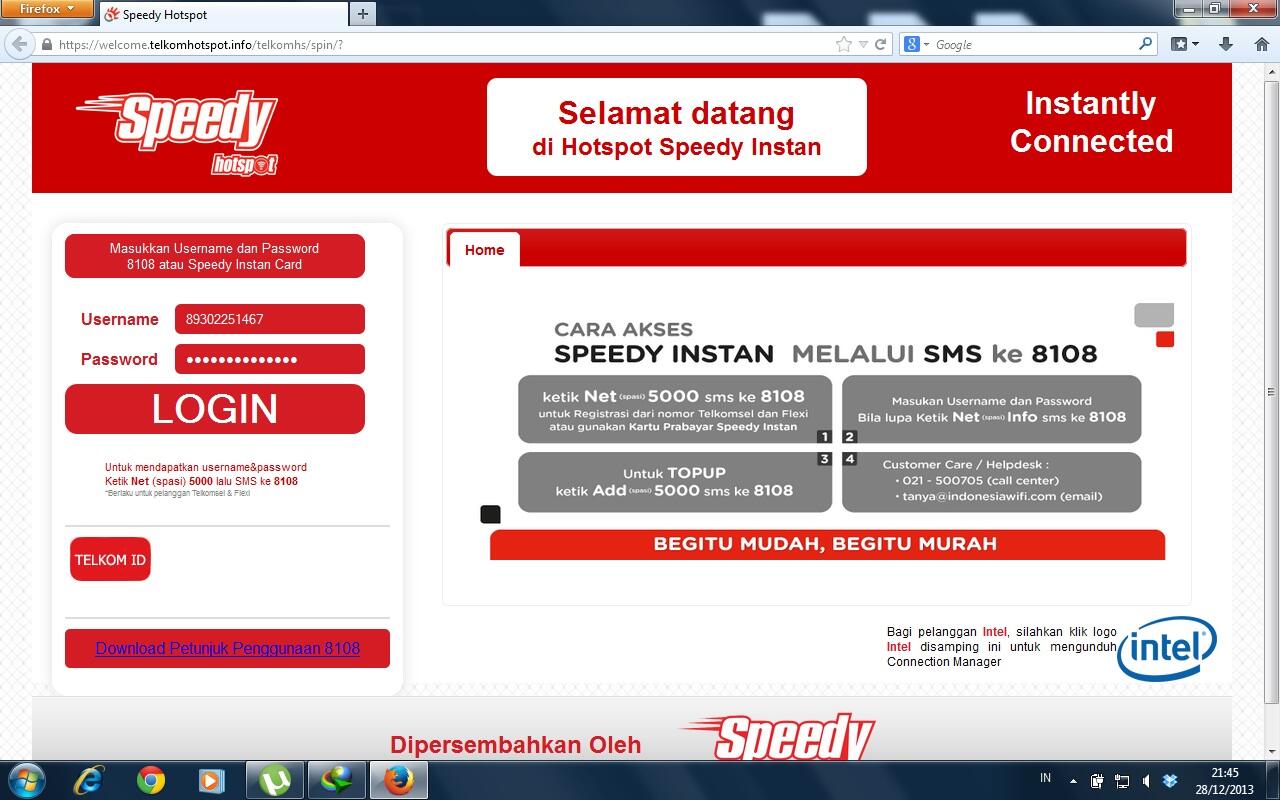Select the Home tab
The width and height of the screenshot is (1280, 800).
coord(484,250)
